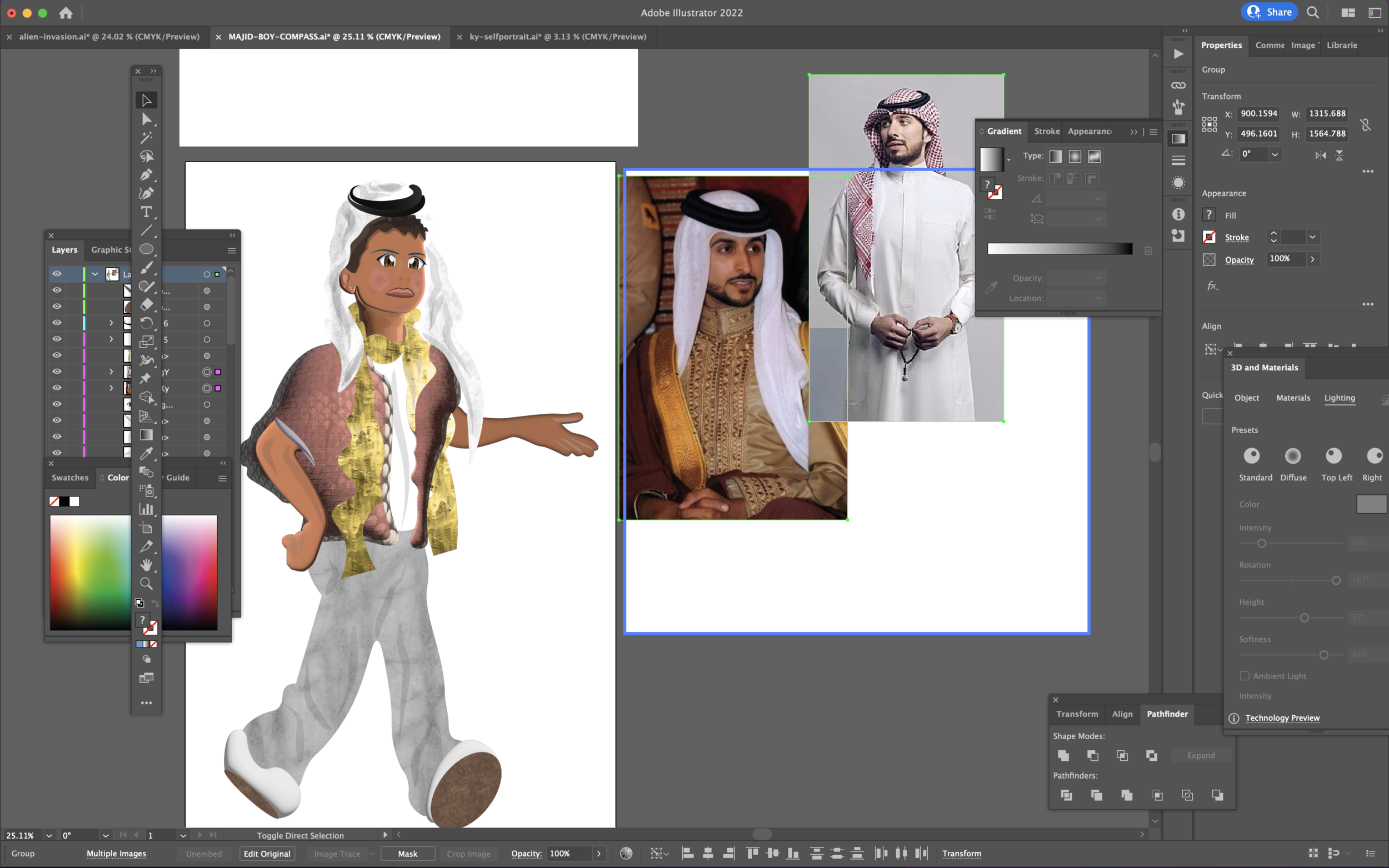Click Flip Horizontal icon in Transform
Viewport: 1389px width, 868px height.
click(x=1321, y=155)
